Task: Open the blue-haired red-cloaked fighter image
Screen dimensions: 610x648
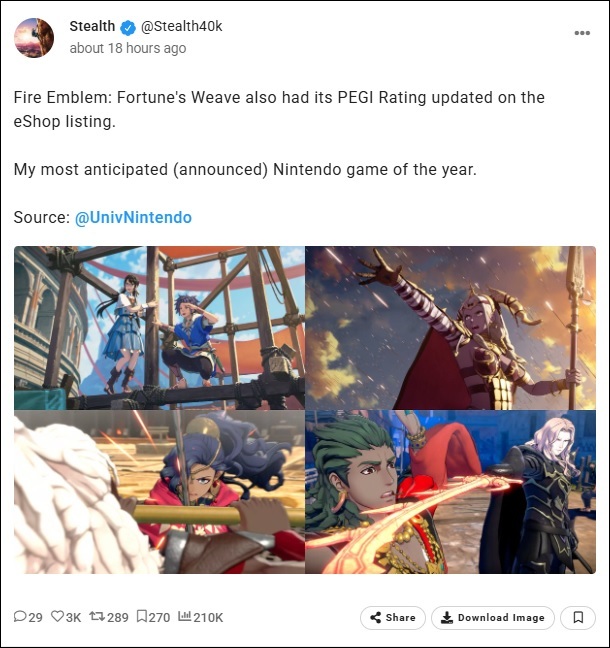Action: click(x=159, y=492)
